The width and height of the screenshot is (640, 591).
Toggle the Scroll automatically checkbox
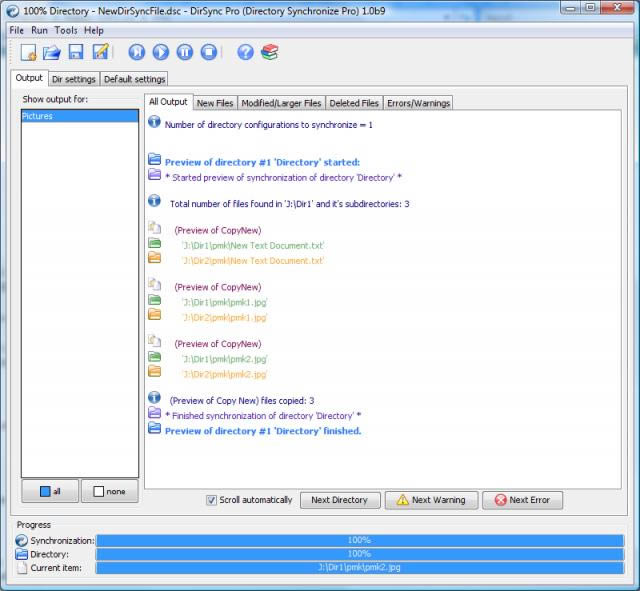[211, 500]
